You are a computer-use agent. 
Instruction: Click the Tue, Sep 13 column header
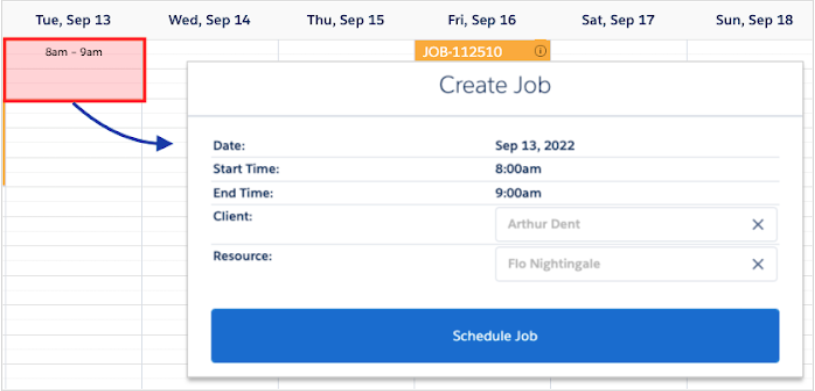pyautogui.click(x=73, y=20)
